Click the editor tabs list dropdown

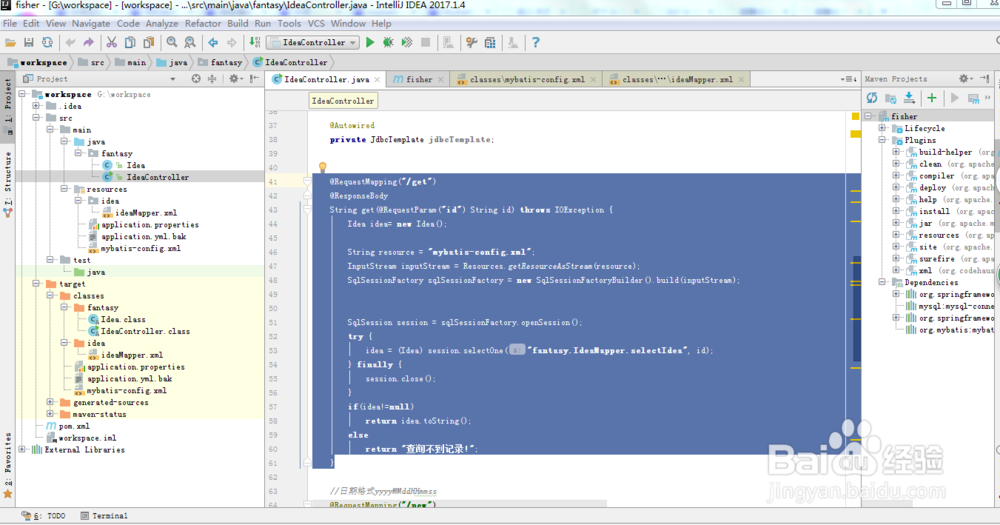848,79
